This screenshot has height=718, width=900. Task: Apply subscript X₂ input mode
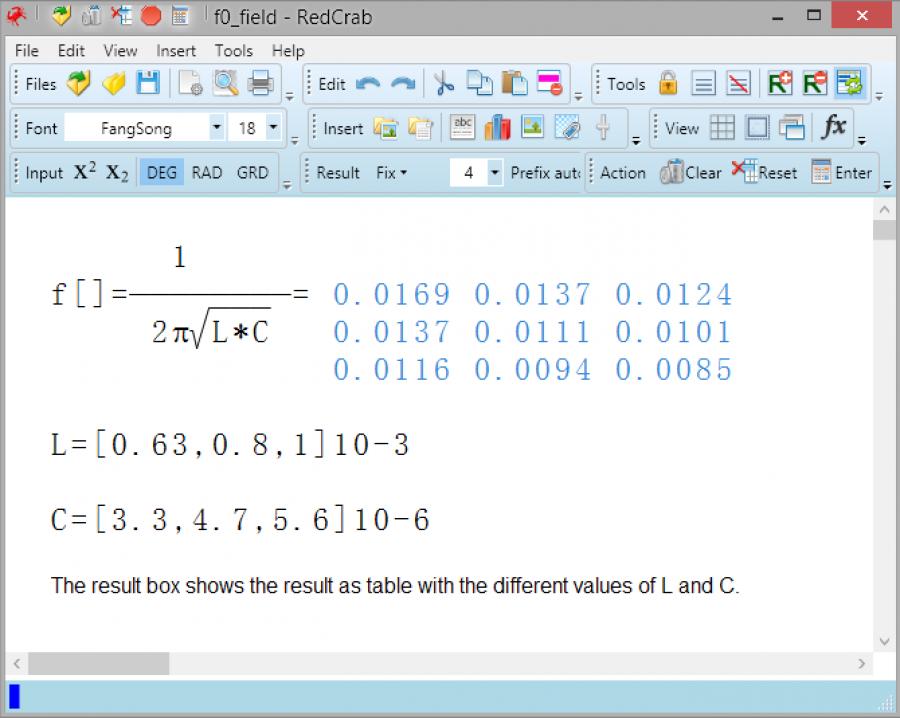coord(117,173)
